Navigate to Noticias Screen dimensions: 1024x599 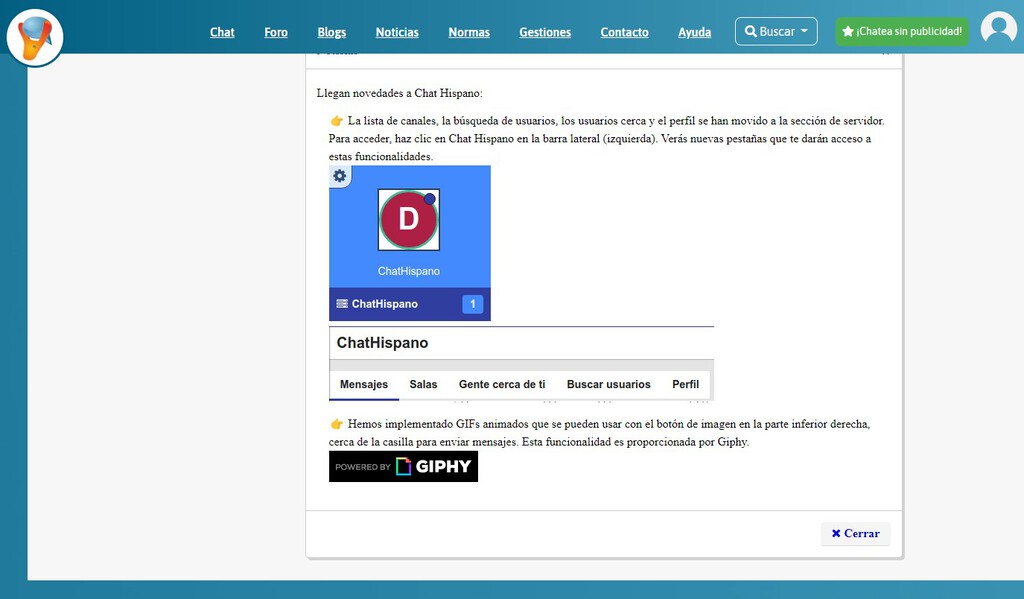click(x=397, y=32)
